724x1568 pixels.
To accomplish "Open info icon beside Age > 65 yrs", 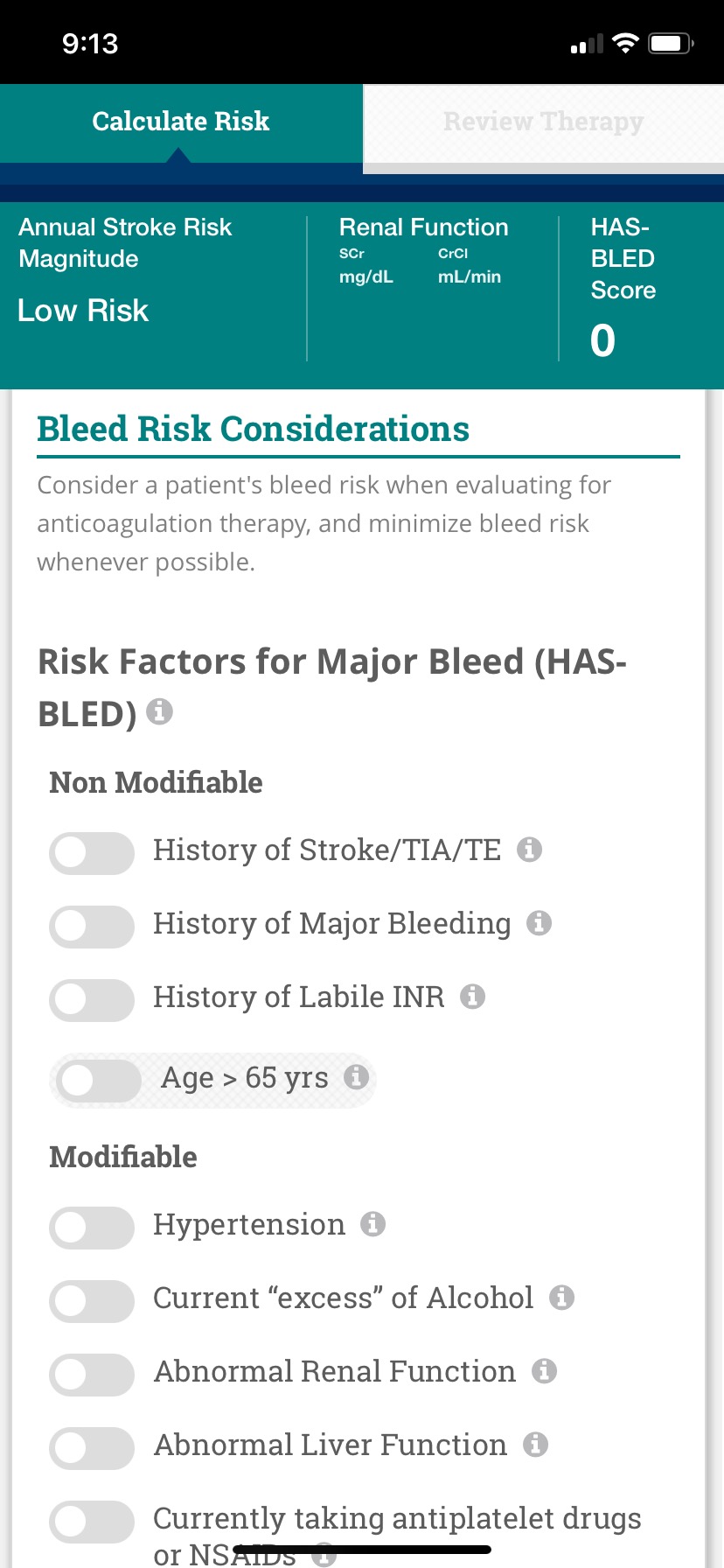I will point(356,1077).
